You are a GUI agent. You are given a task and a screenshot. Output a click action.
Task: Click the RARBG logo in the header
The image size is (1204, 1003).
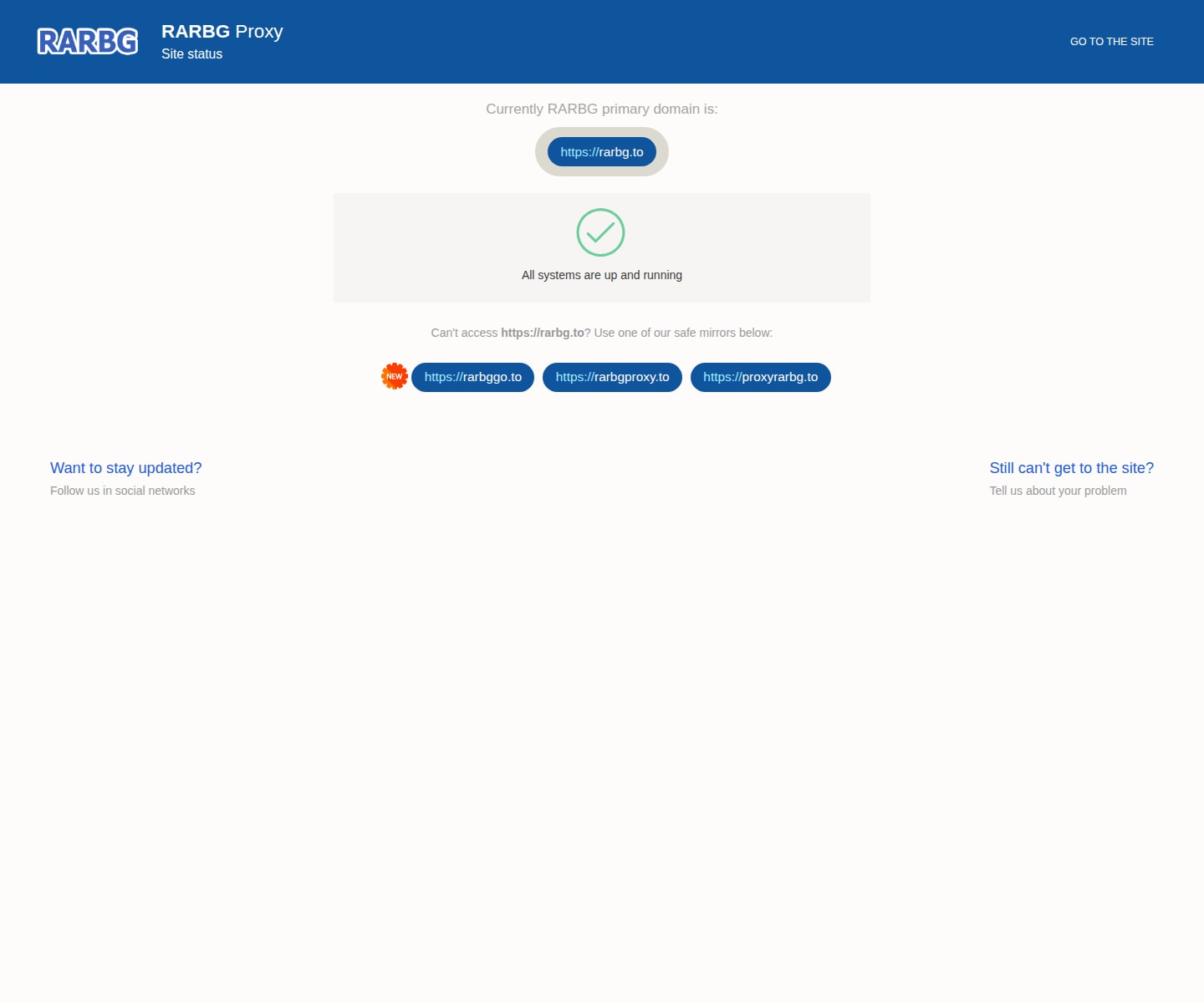coord(87,40)
